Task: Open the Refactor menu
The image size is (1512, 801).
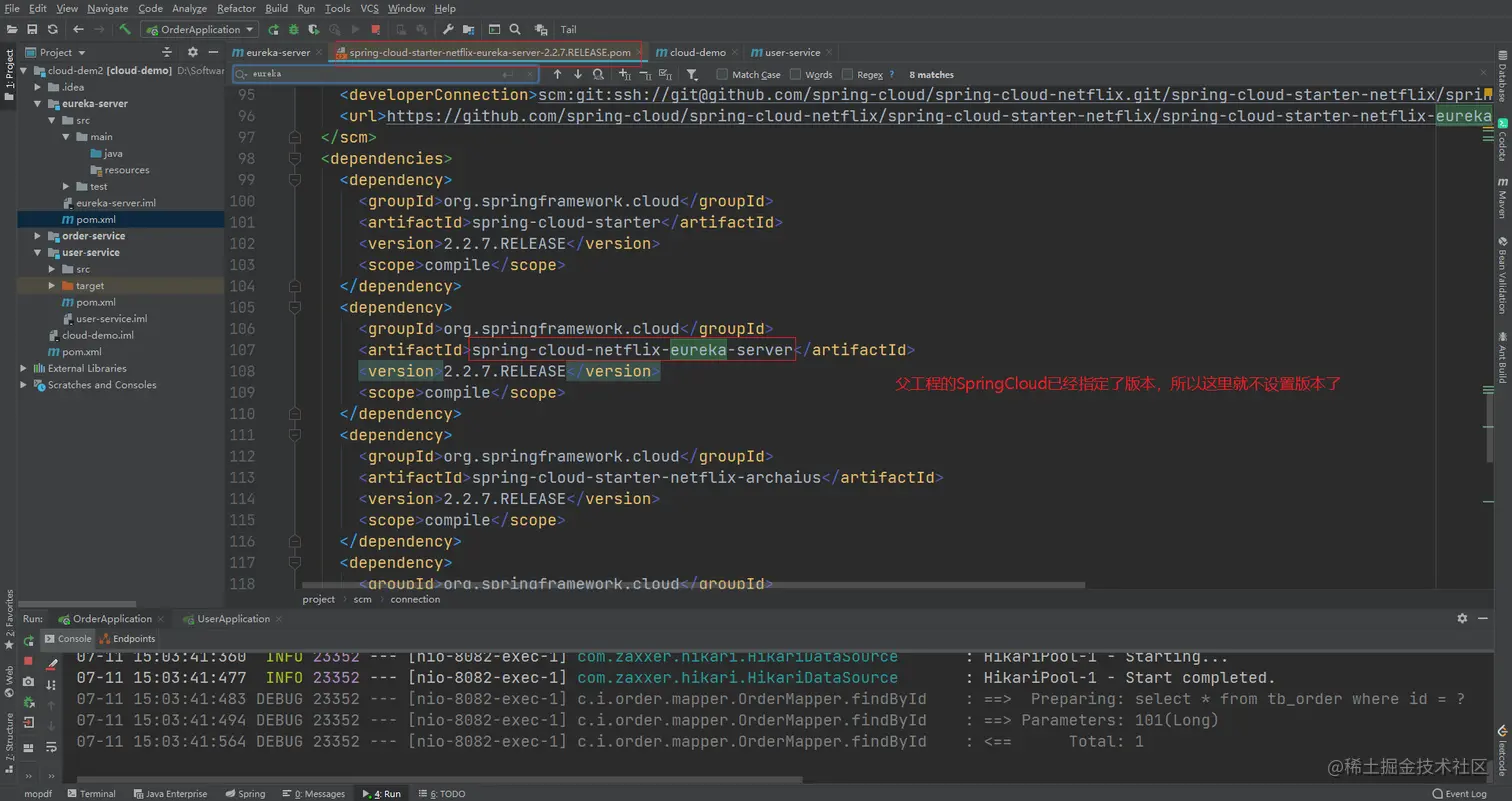Action: click(x=236, y=8)
